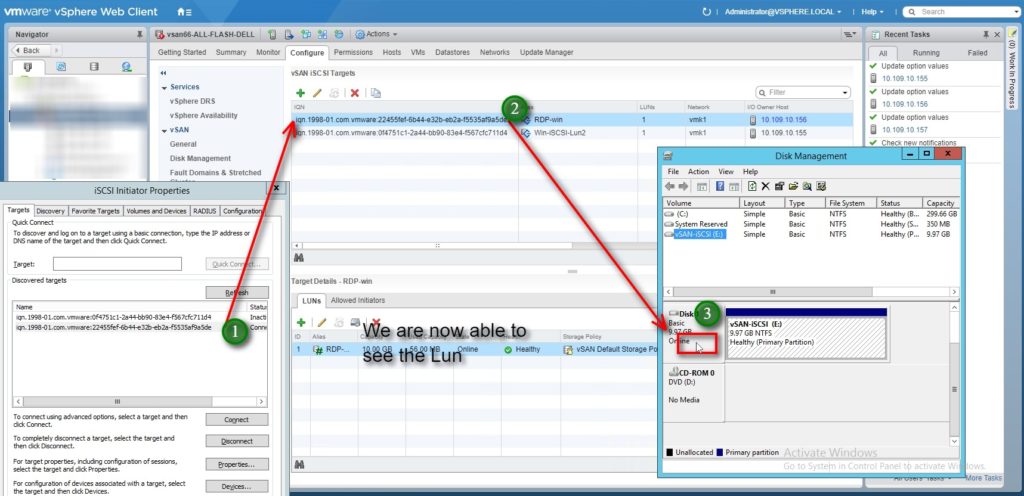
Task: Click the refresh icon in the top header
Action: [708, 12]
